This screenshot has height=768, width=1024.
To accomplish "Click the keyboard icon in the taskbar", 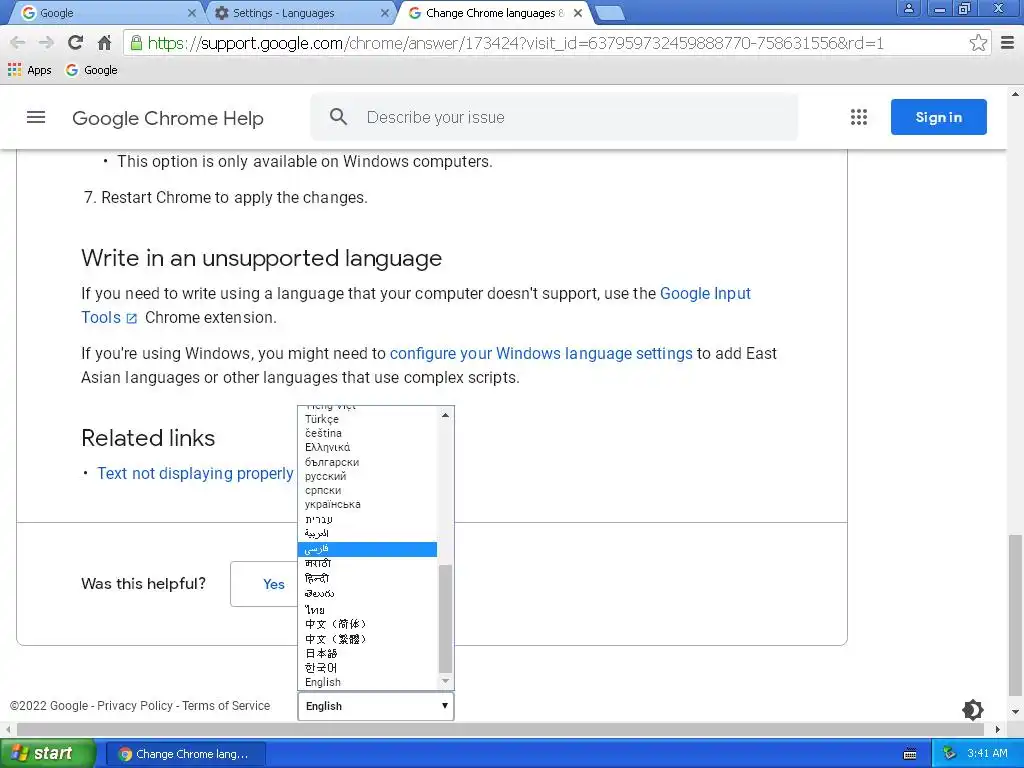I will [910, 754].
